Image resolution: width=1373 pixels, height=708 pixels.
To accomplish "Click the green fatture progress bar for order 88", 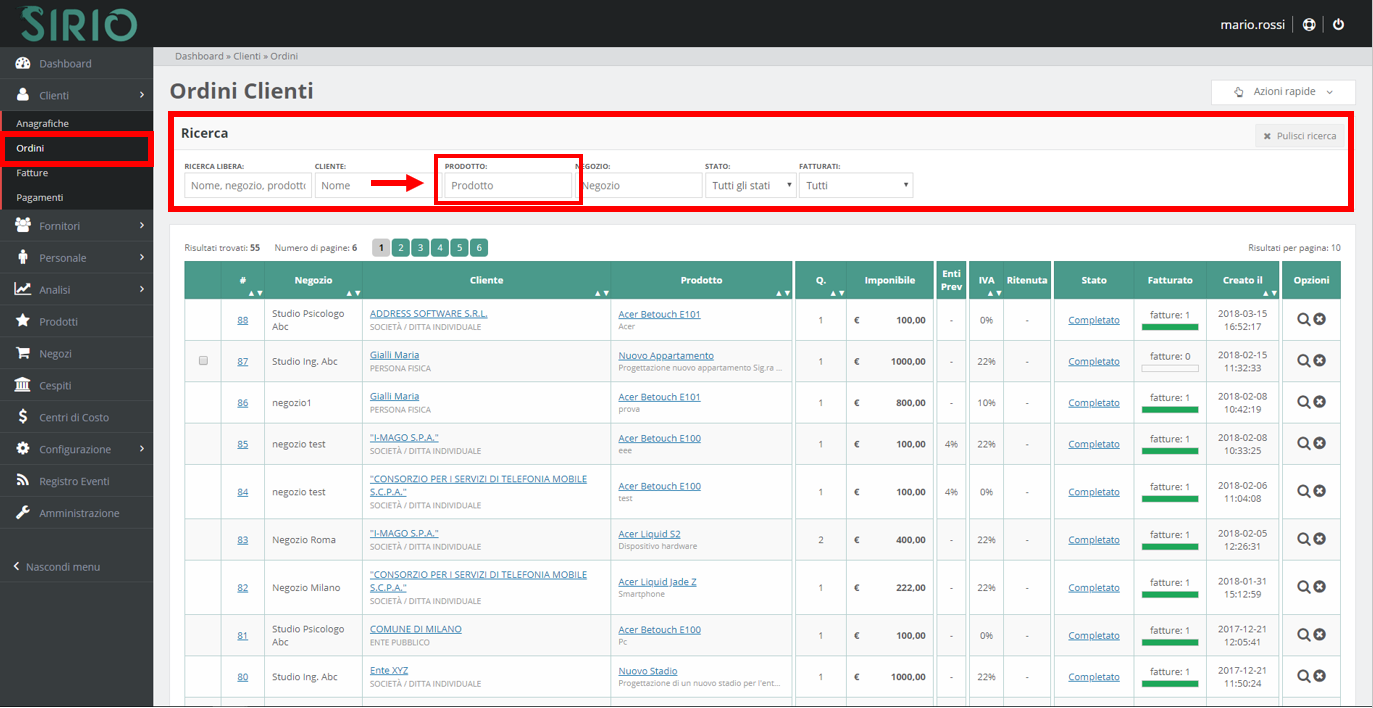I will [x=1169, y=327].
